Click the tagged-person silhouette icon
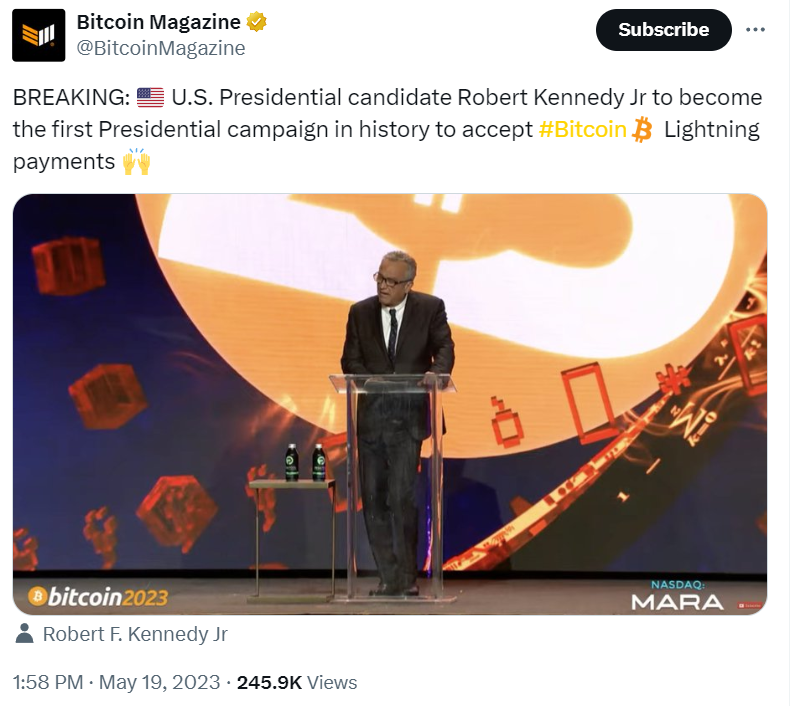 [x=25, y=633]
